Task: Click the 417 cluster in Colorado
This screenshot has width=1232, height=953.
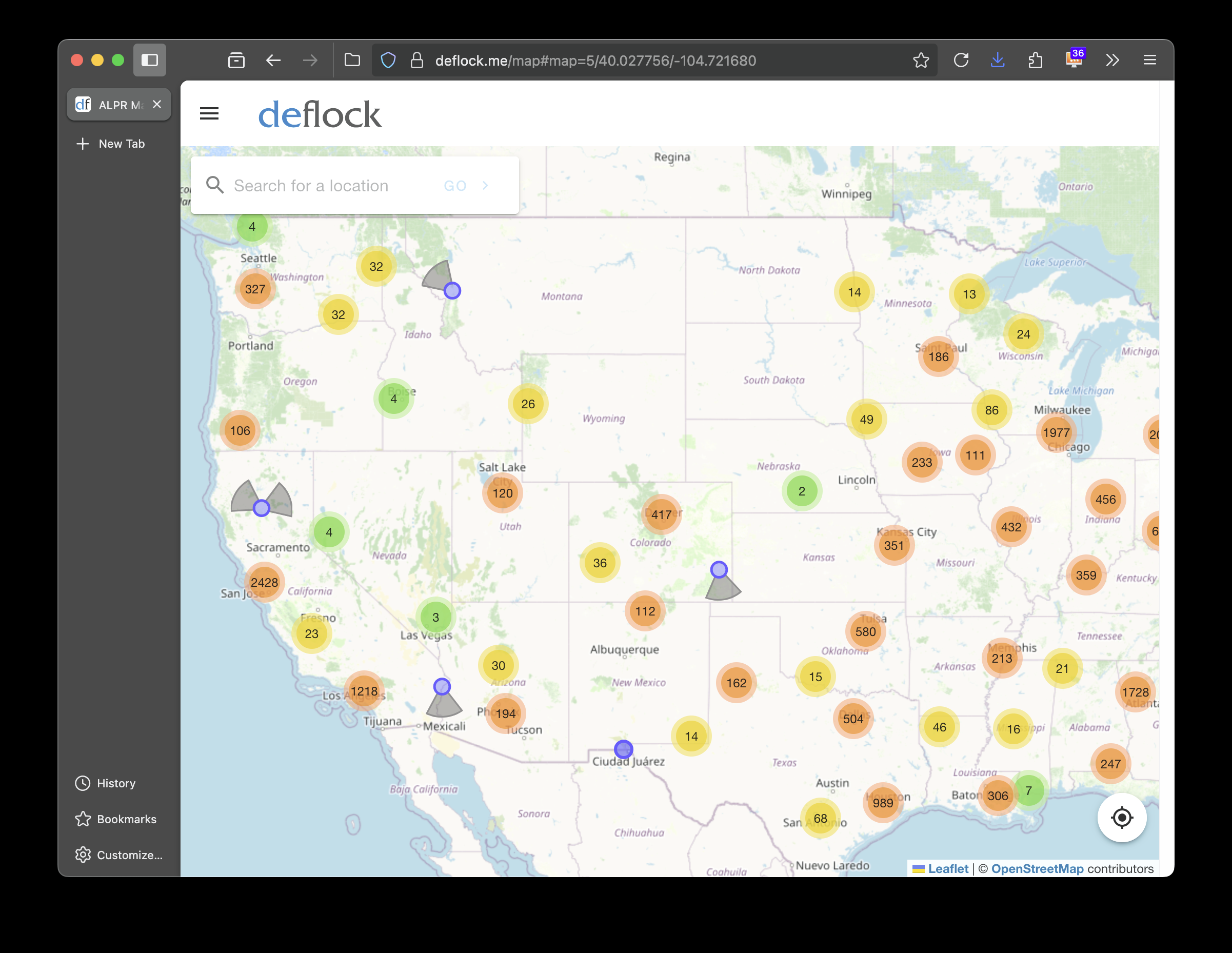Action: pyautogui.click(x=661, y=515)
